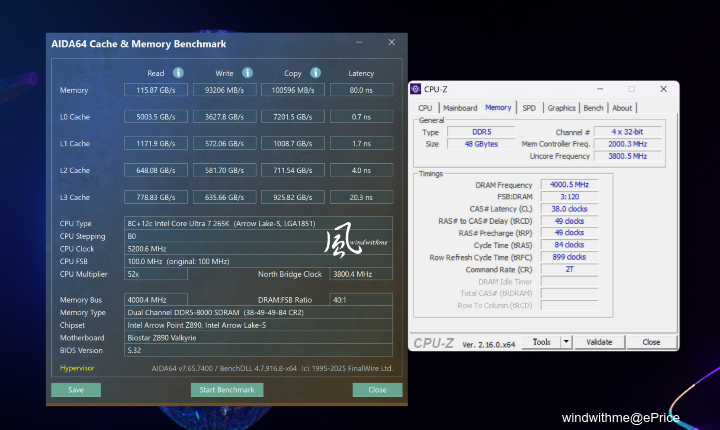Click the Hypervisor label in AIDA64
720x430 pixels.
(77, 368)
